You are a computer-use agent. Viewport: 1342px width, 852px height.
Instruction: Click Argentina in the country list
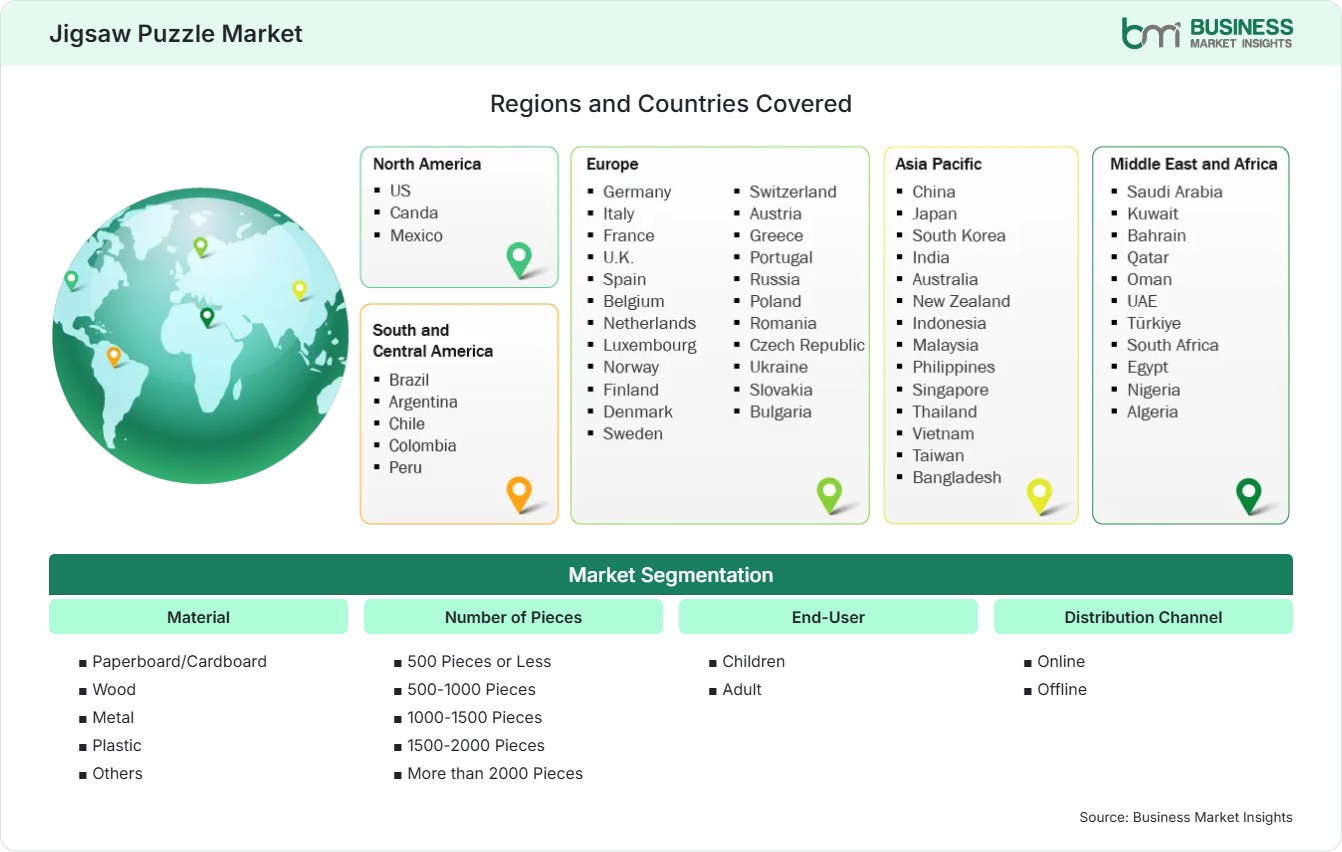[423, 401]
